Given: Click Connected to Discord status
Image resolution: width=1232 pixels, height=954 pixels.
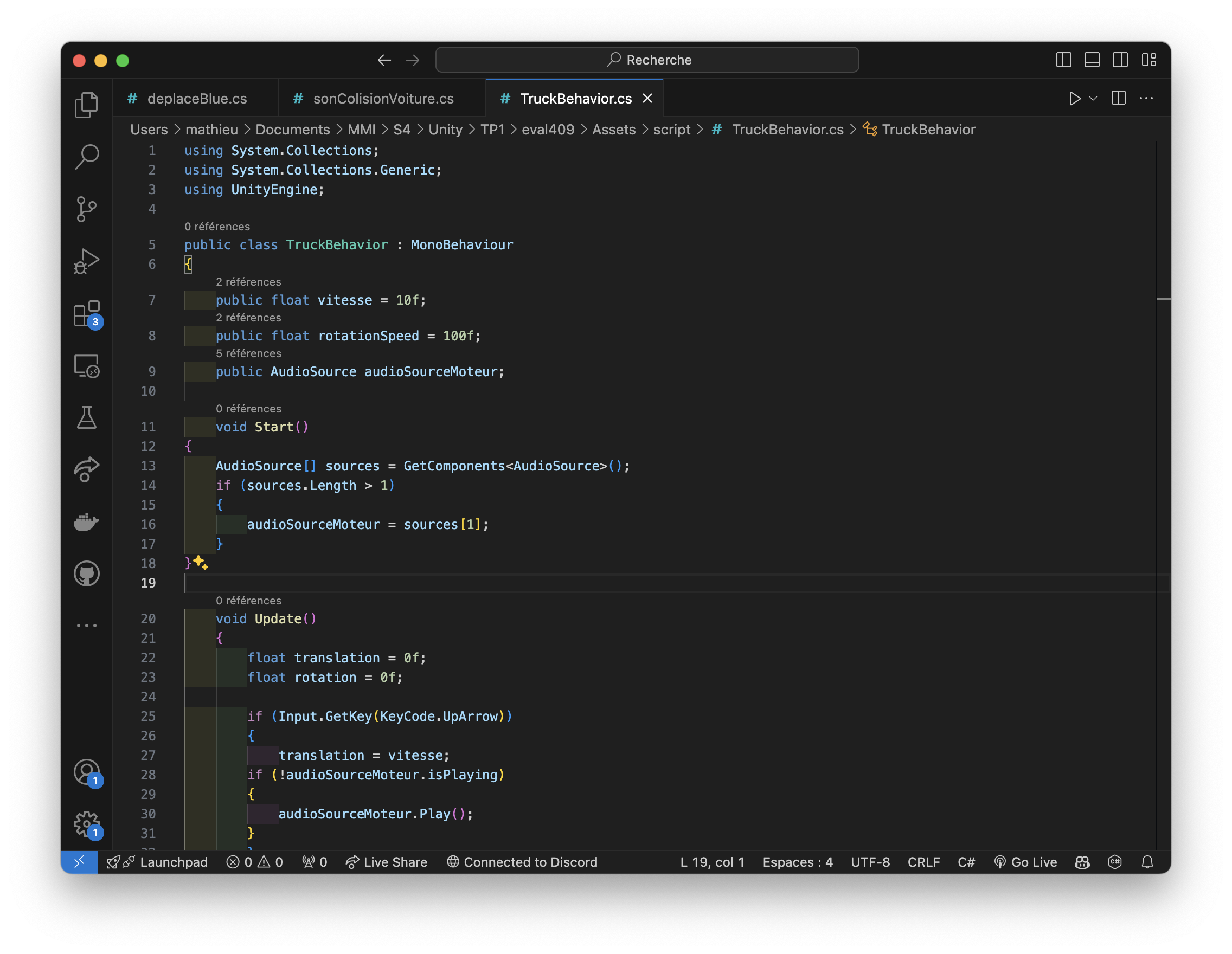Looking at the screenshot, I should click(x=522, y=862).
